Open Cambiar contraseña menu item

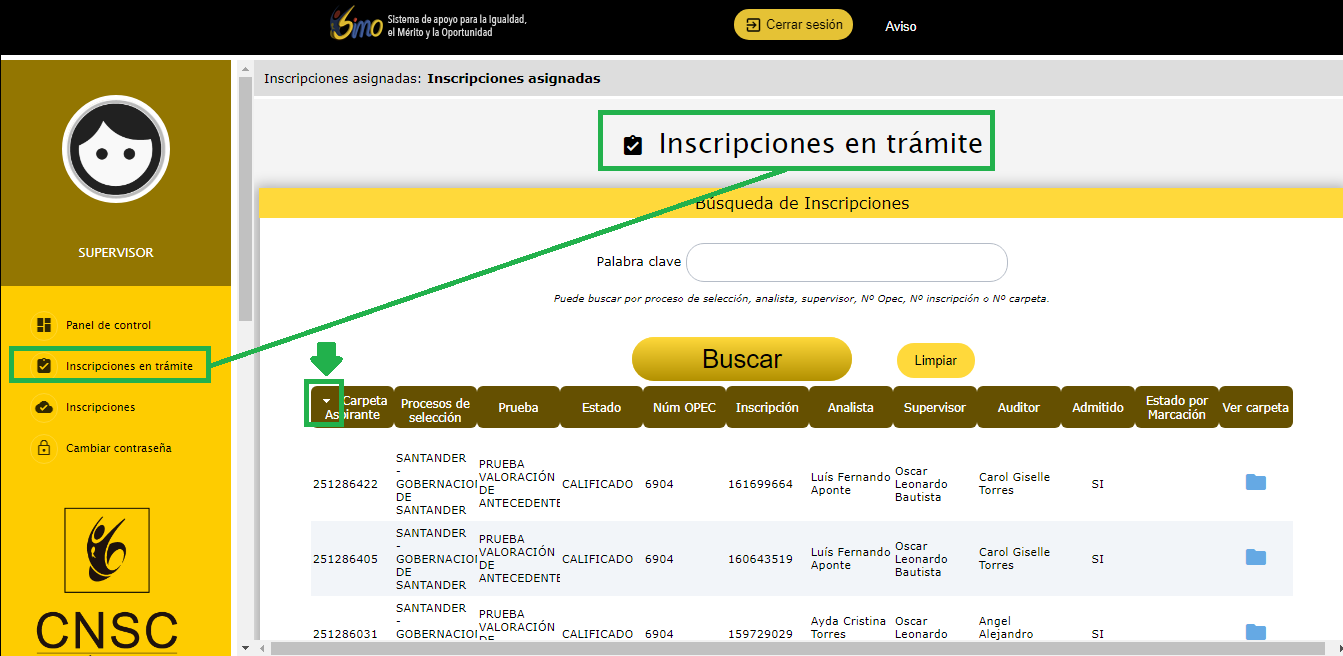[118, 448]
